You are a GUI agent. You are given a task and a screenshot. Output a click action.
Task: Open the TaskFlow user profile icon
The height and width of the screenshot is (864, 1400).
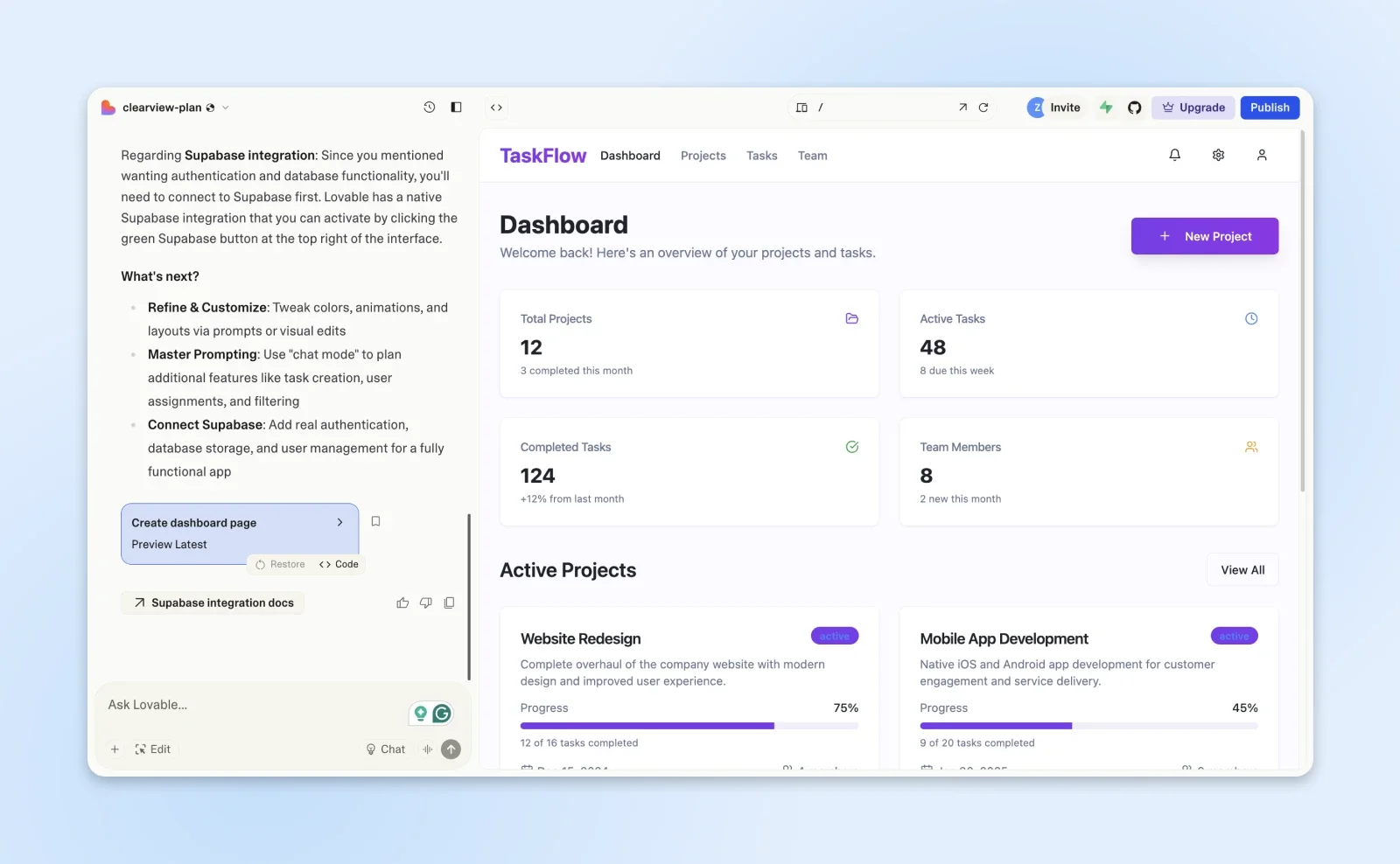coord(1262,155)
